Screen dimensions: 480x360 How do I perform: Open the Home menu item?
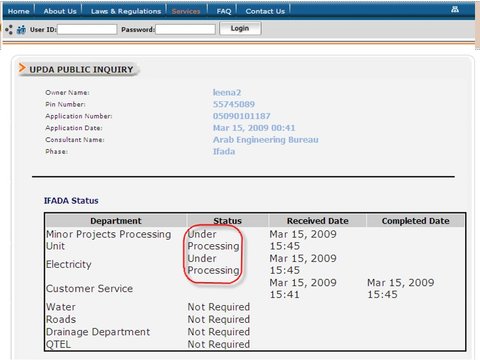click(x=18, y=11)
